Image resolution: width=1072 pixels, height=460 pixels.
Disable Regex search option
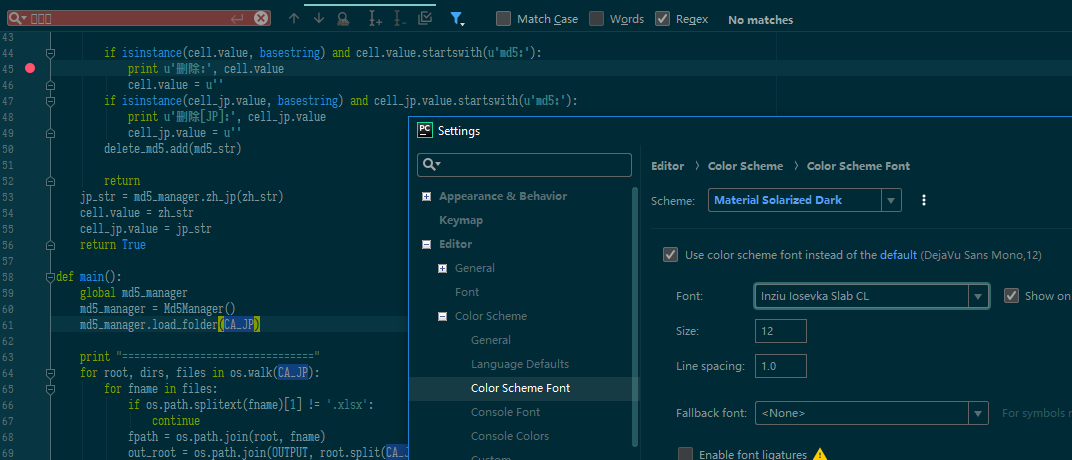point(662,19)
